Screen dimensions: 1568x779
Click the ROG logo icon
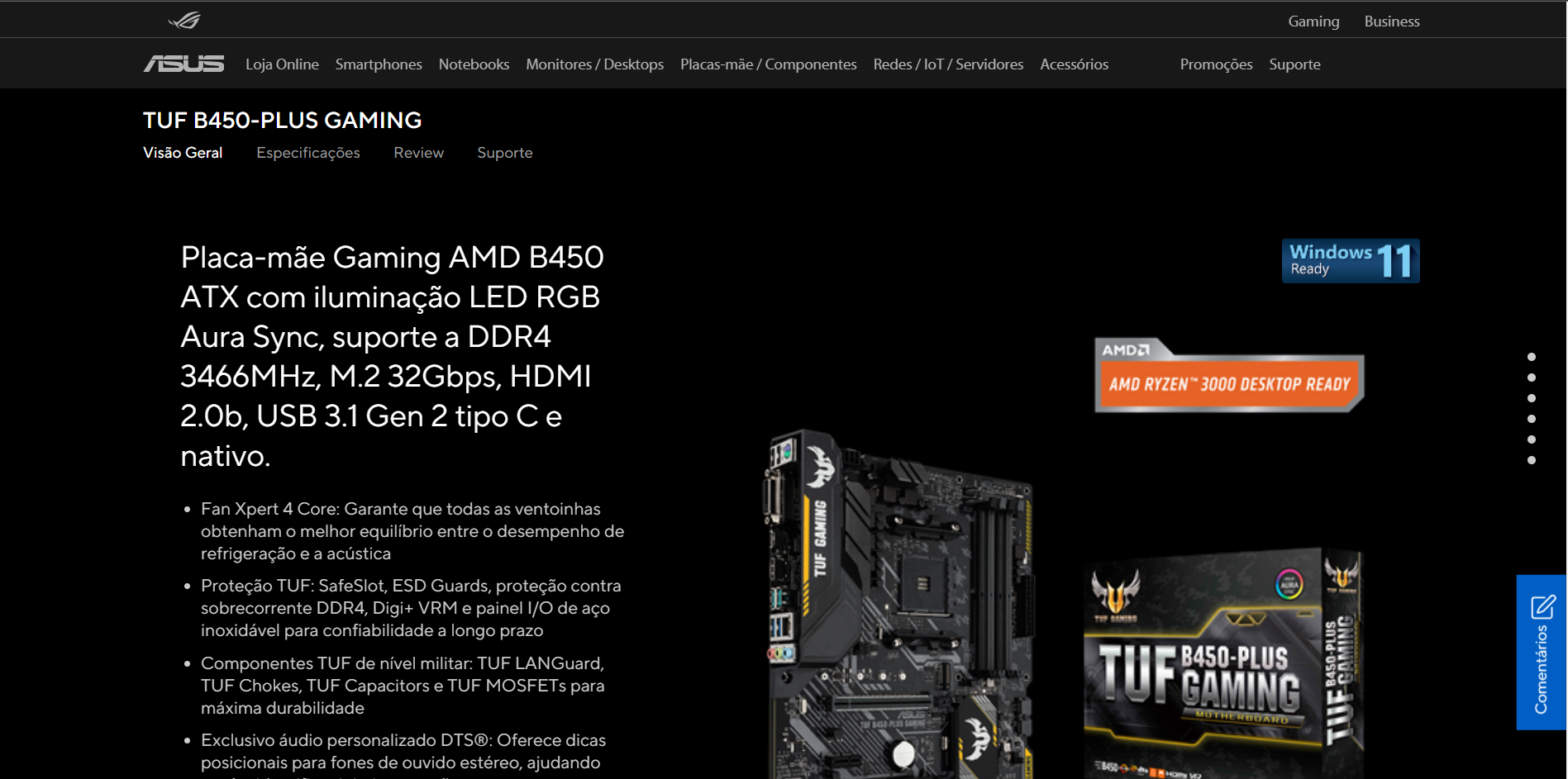click(184, 20)
